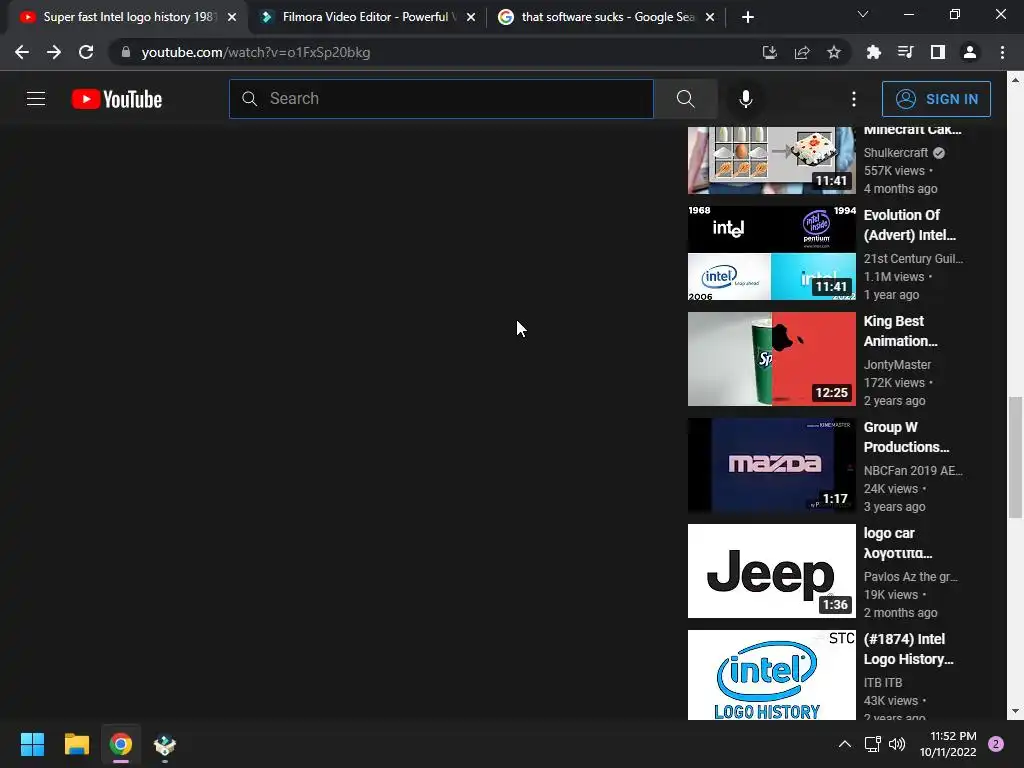Click the install app icon in address bar
Screen dimensions: 1024x768
769,52
